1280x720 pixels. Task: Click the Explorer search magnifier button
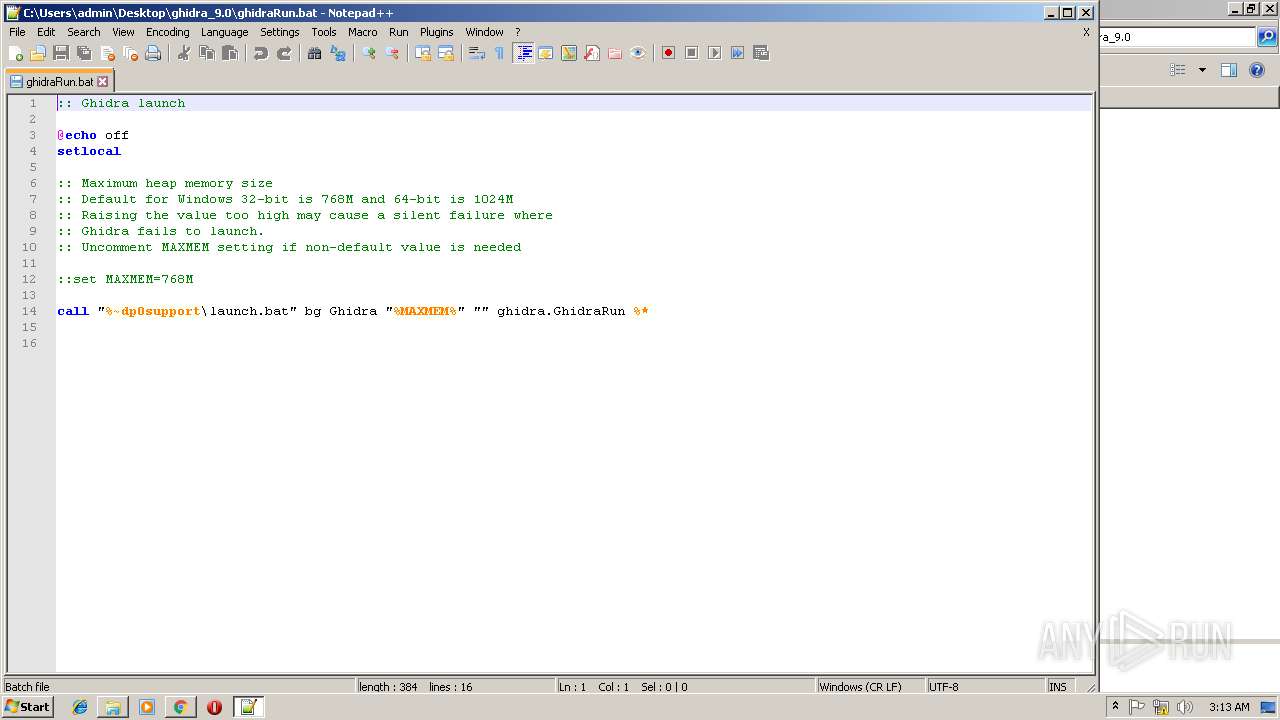pos(1267,37)
